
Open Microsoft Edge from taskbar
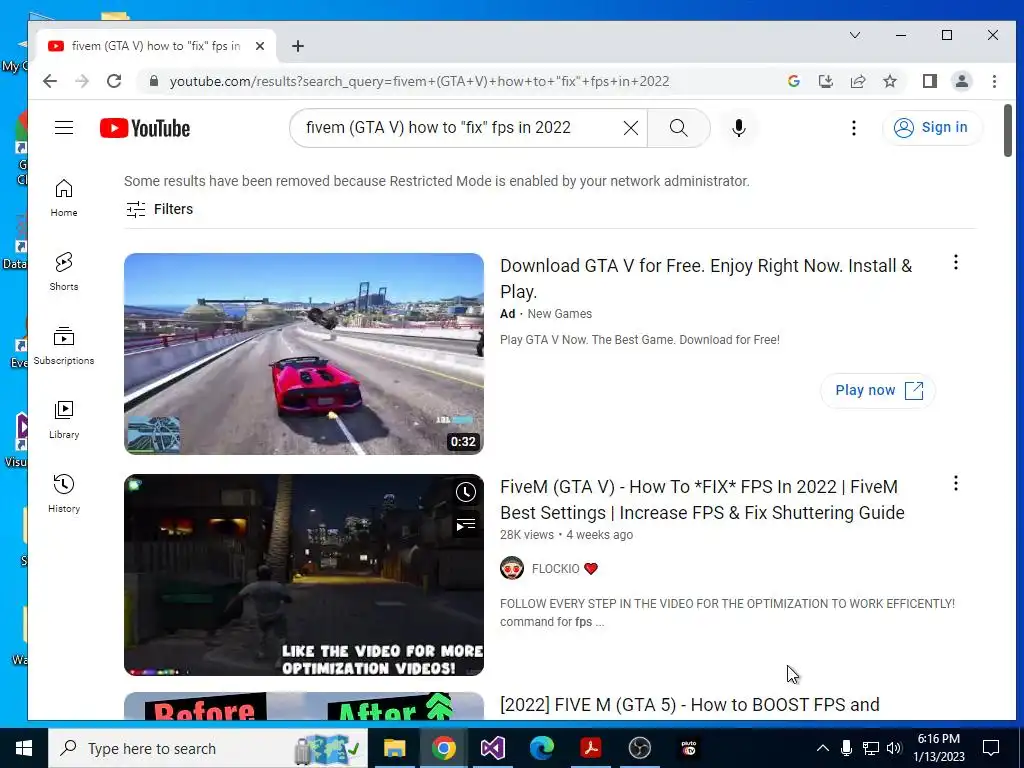541,748
